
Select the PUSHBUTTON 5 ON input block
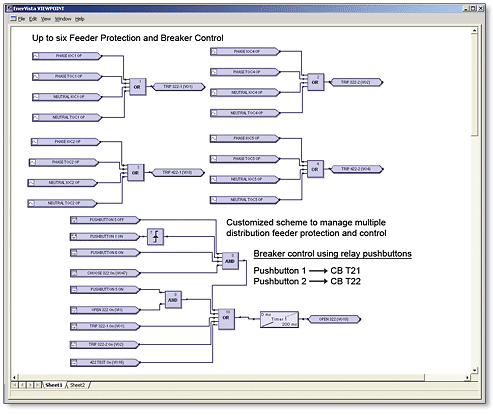[x=105, y=290]
